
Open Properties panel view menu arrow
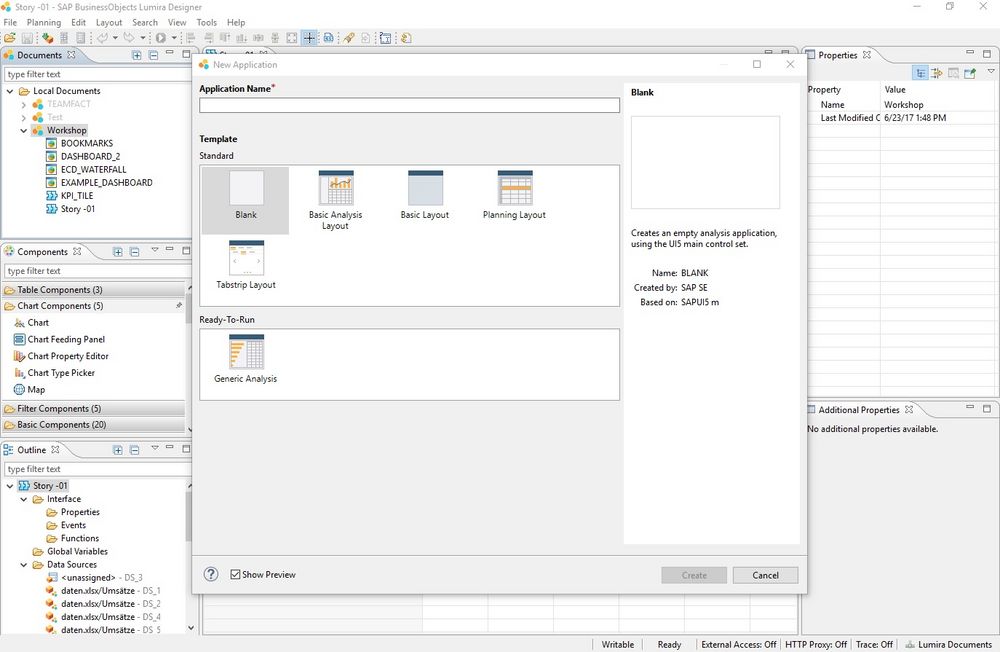click(990, 71)
